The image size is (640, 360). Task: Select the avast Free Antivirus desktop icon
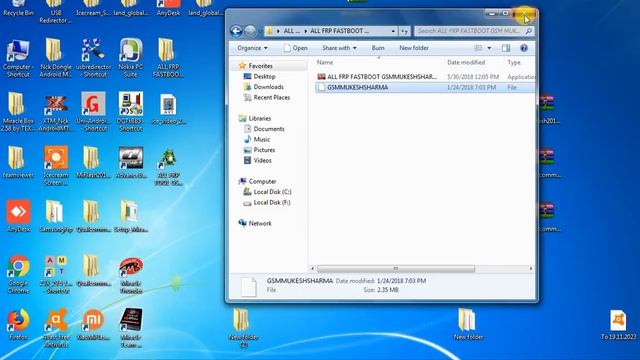point(56,328)
